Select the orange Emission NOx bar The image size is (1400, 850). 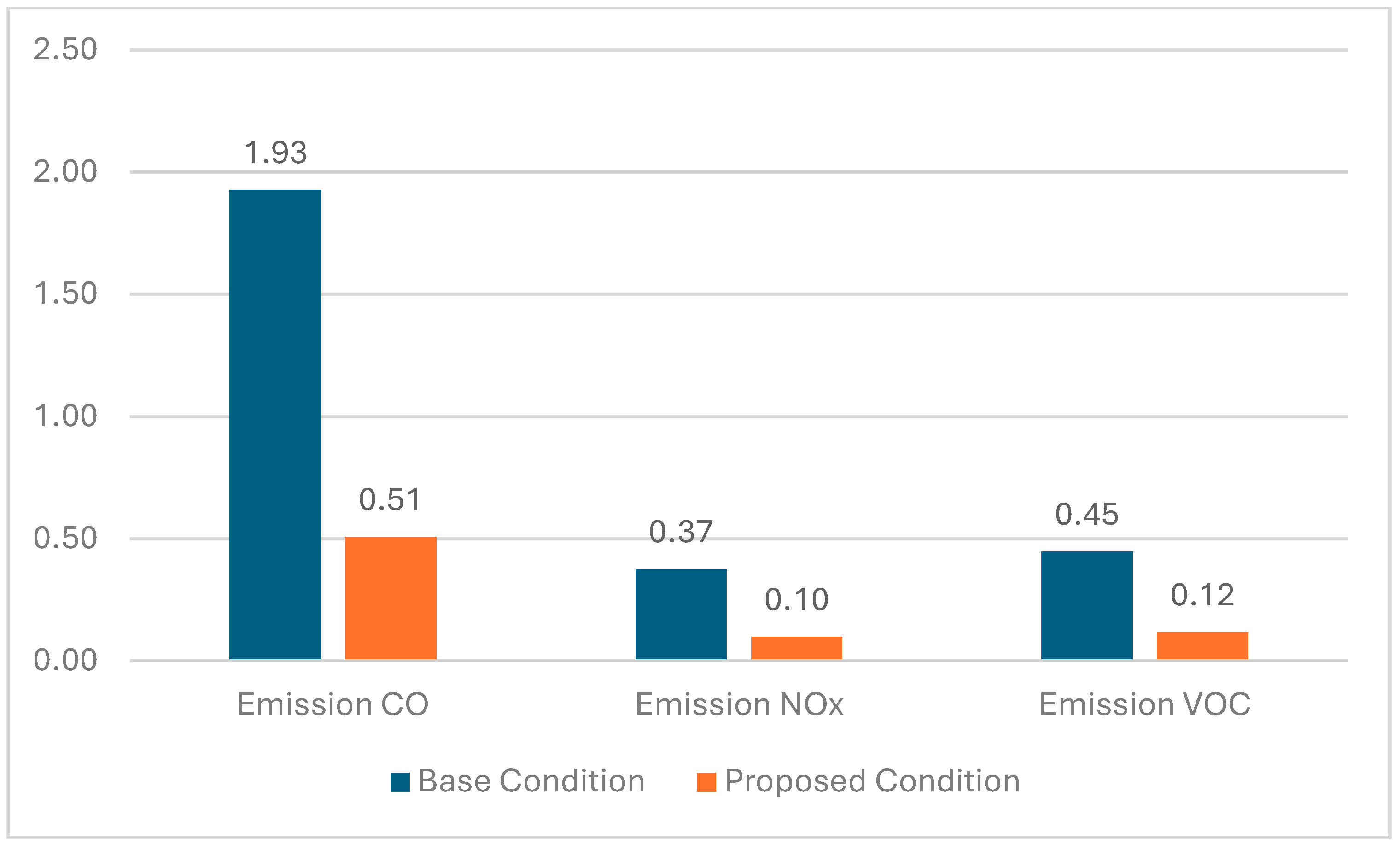[x=796, y=648]
